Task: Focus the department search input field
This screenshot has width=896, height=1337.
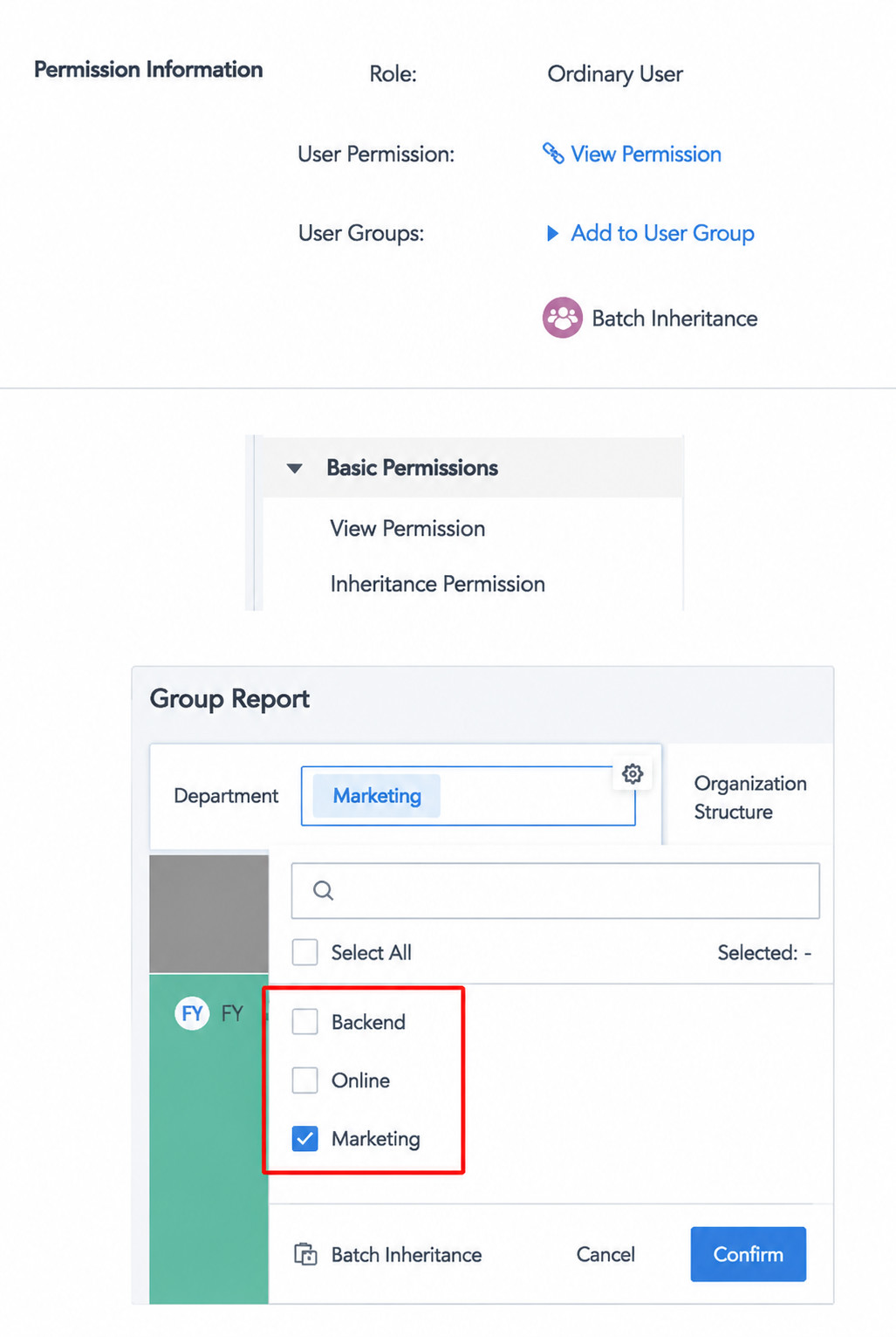Action: click(x=556, y=890)
